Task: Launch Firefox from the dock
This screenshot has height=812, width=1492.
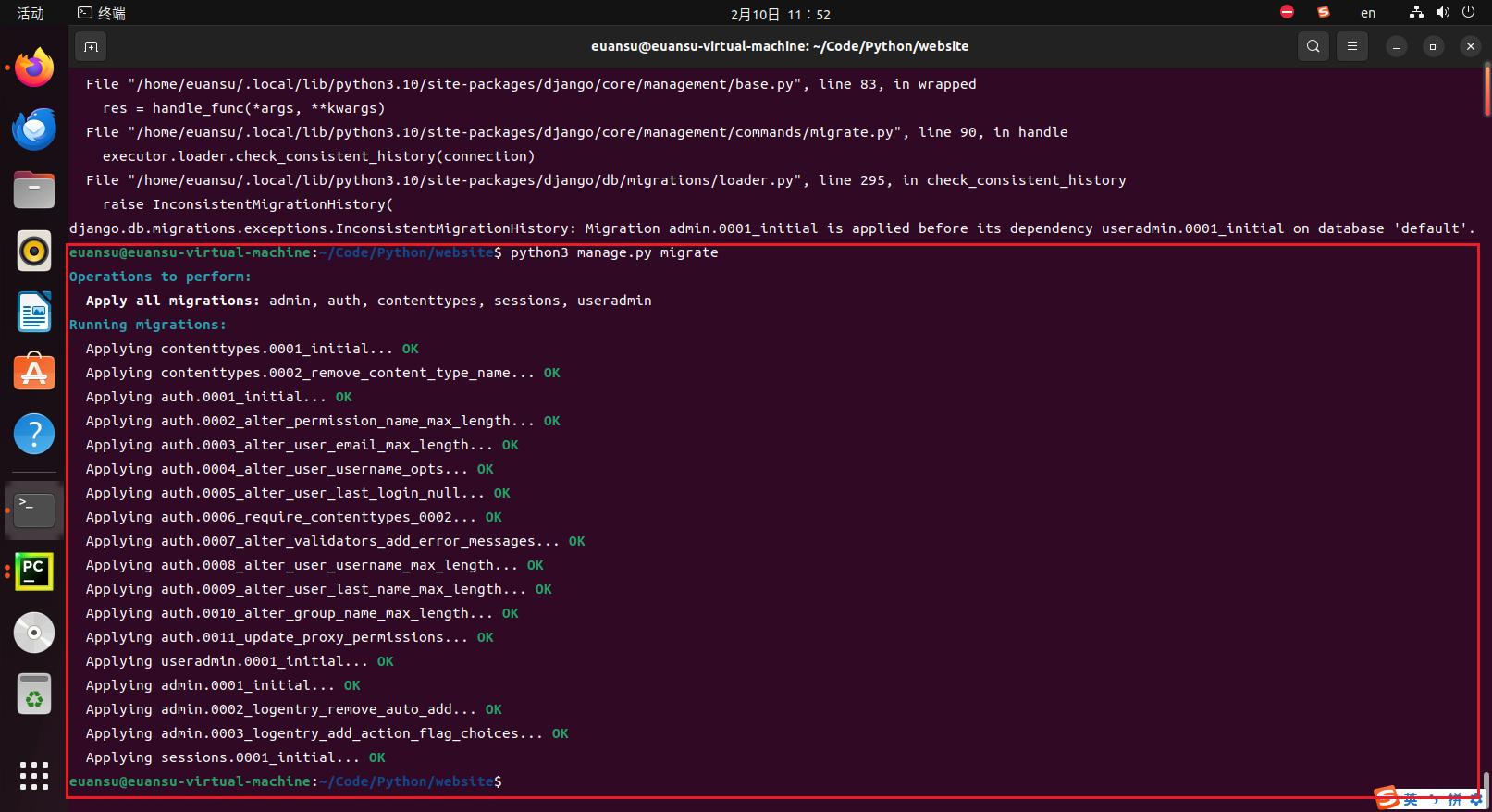Action: (x=34, y=68)
